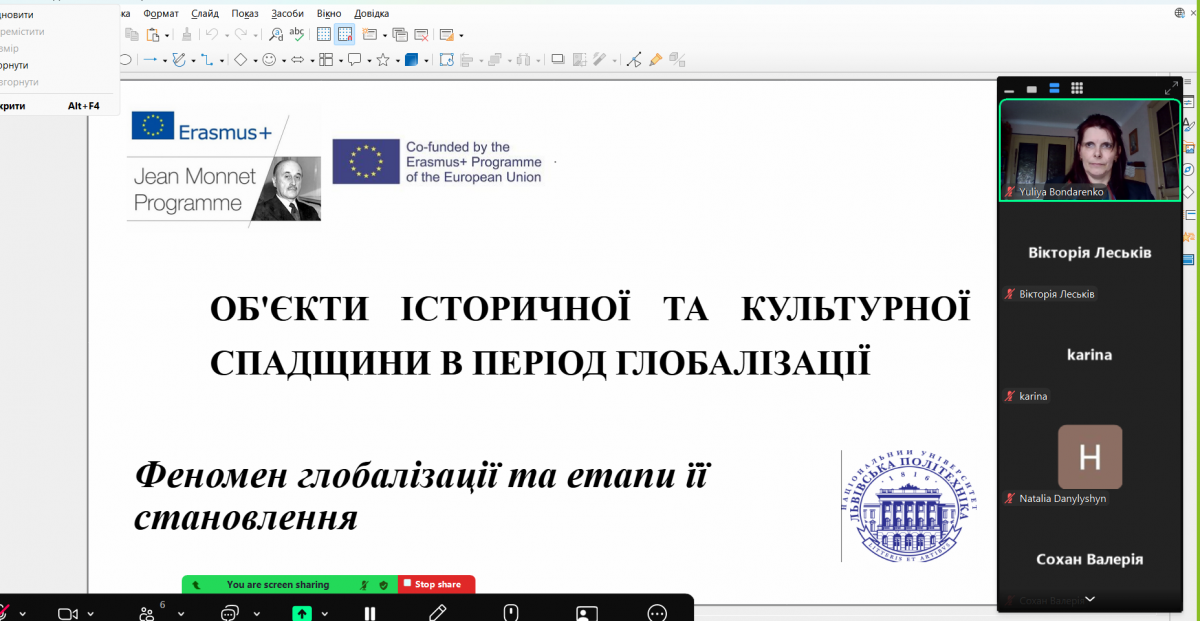Open the Zoom participants panel
1200x621 pixels.
tap(148, 613)
